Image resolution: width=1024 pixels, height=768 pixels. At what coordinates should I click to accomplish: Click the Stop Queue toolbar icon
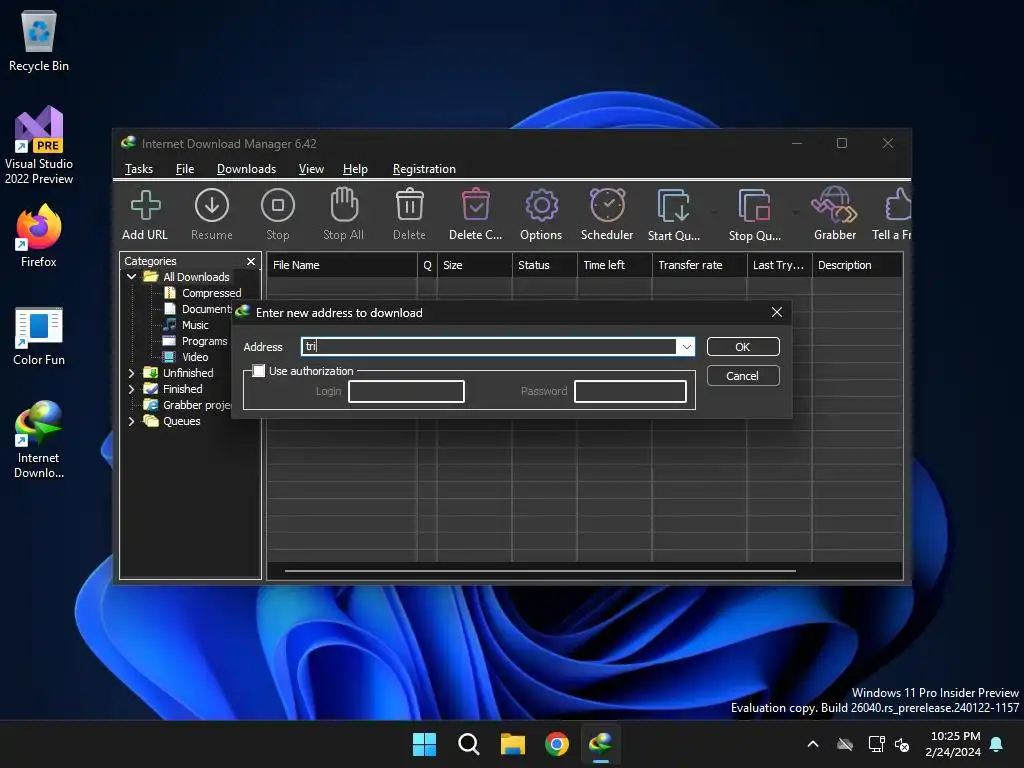point(755,206)
